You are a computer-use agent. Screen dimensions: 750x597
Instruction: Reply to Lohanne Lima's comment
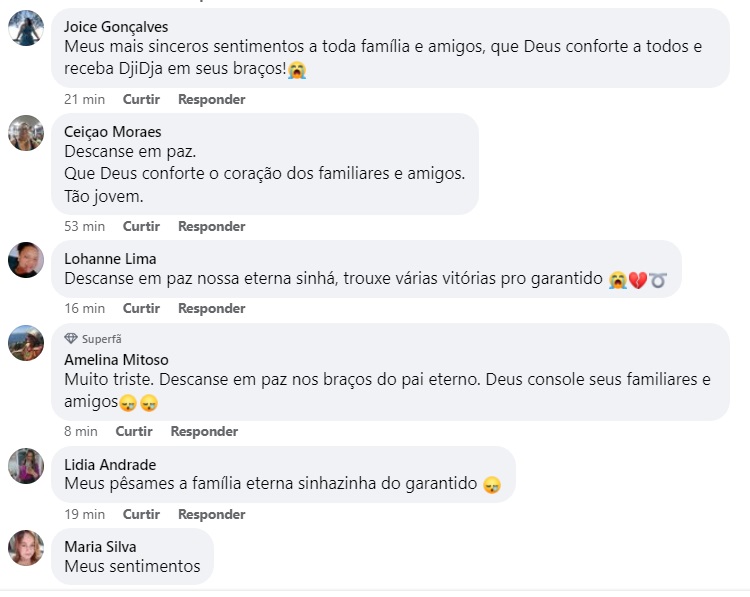point(212,308)
